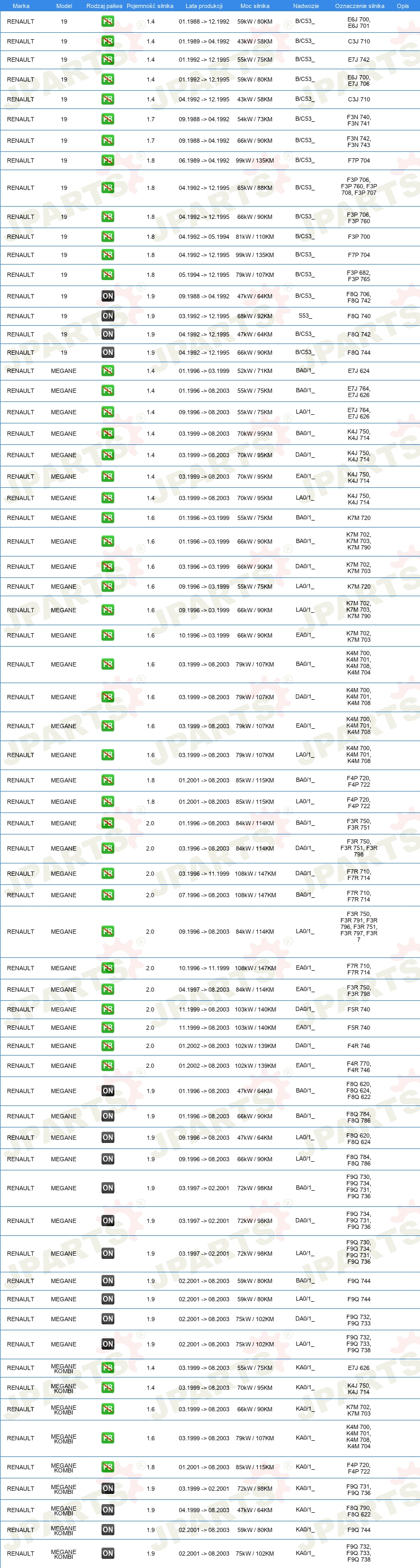Screen dimensions: 420x1568
Task: Click PB icon in the 81kW / 110KM row
Action: (x=108, y=237)
